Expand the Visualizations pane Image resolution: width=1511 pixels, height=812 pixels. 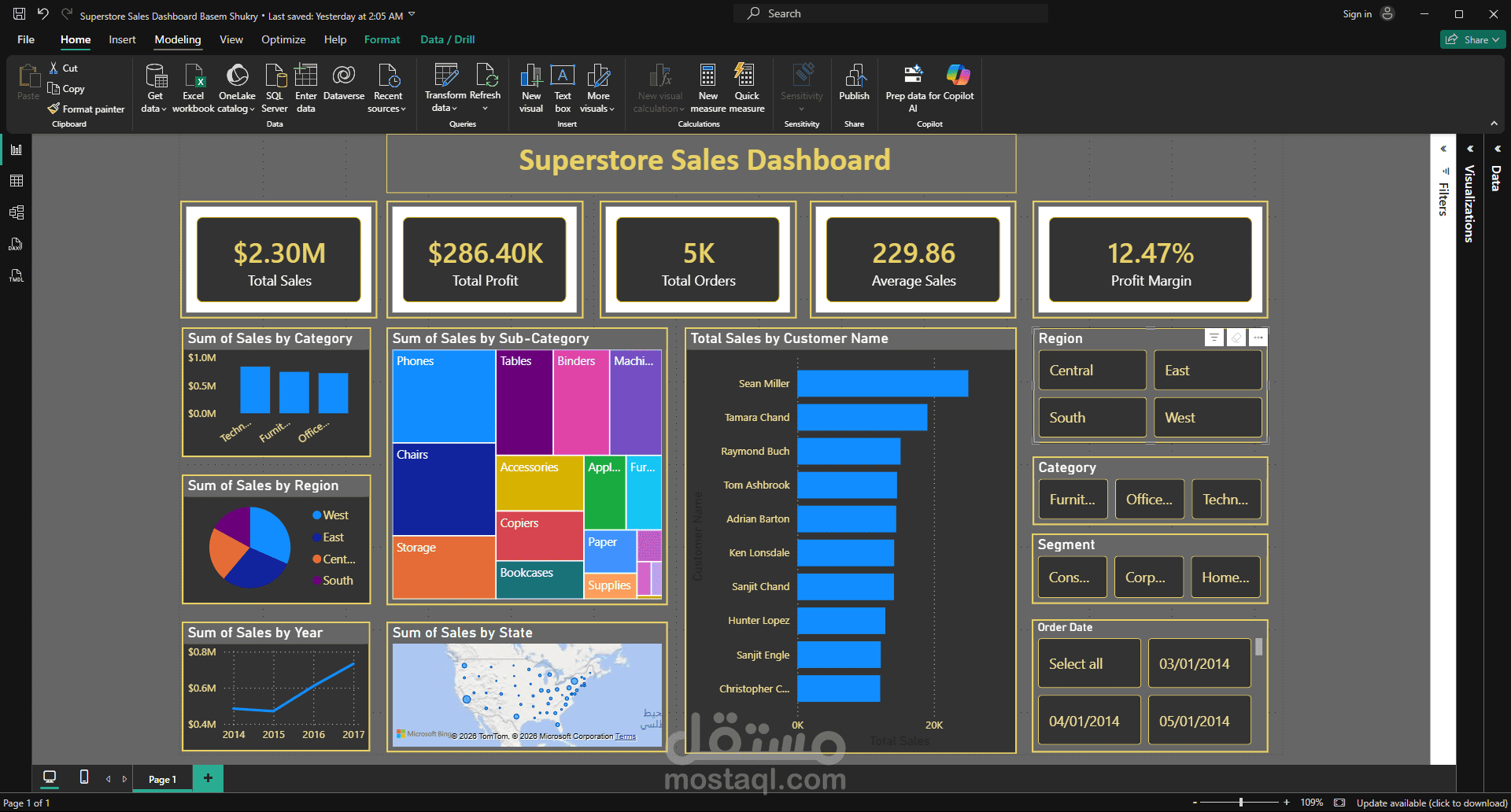(x=1470, y=149)
